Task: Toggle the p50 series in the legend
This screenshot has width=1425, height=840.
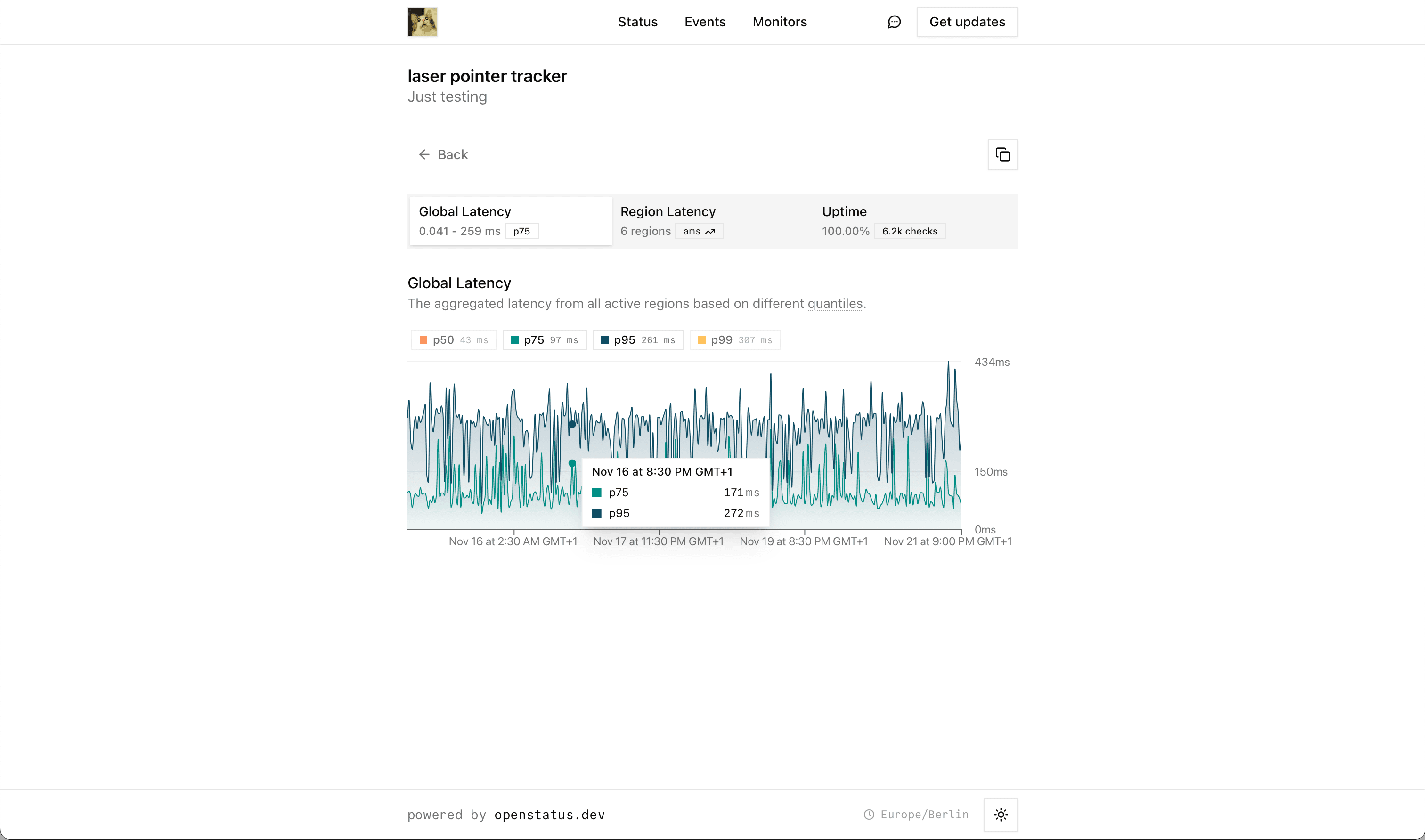Action: [453, 339]
